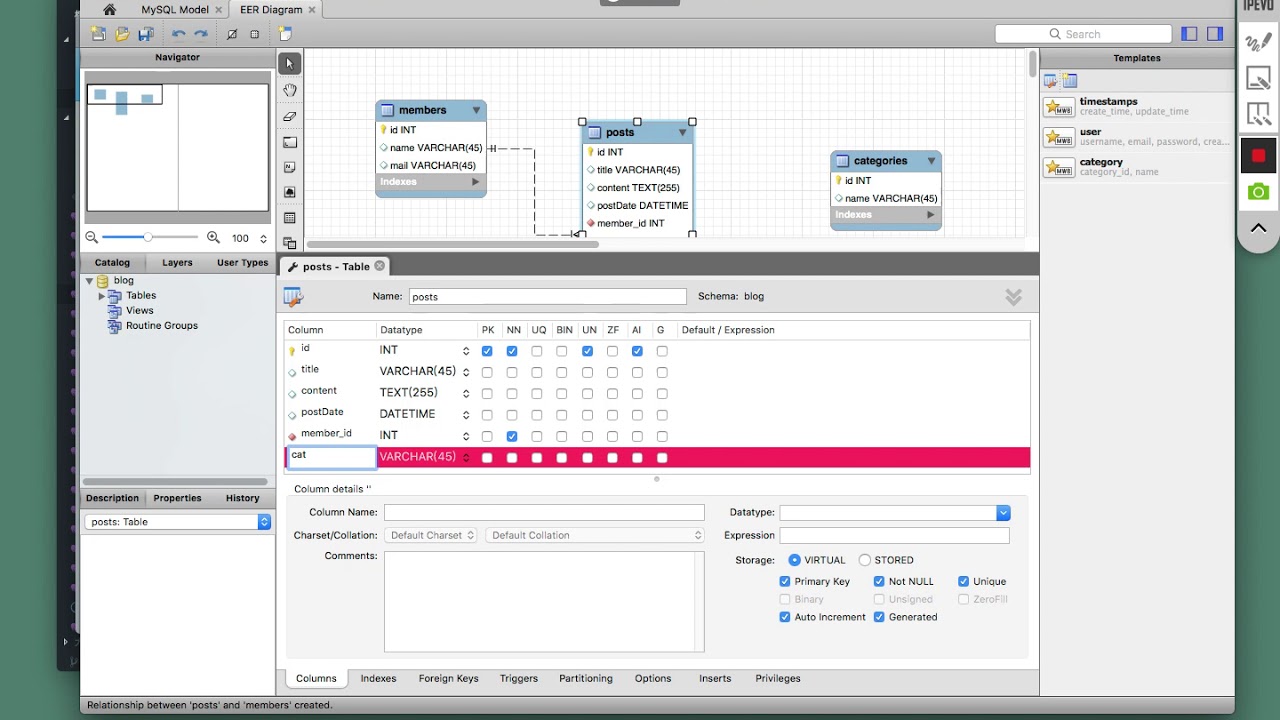Viewport: 1280px width, 720px height.
Task: Click the IPEVO green camera snapshot icon
Action: [x=1258, y=192]
